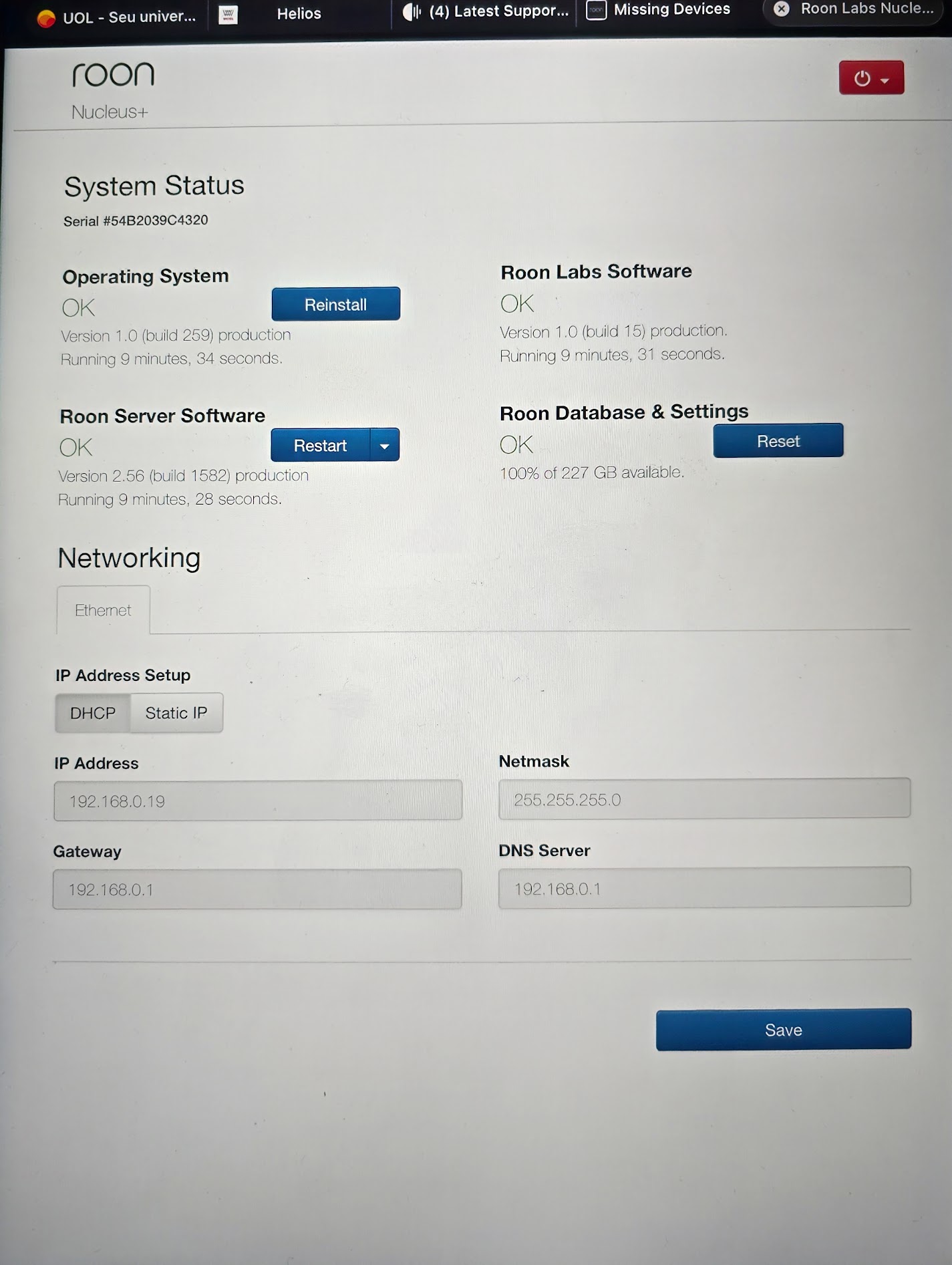Screen dimensions: 952x1265
Task: Click the Latest Support tab audio icon
Action: tap(412, 11)
